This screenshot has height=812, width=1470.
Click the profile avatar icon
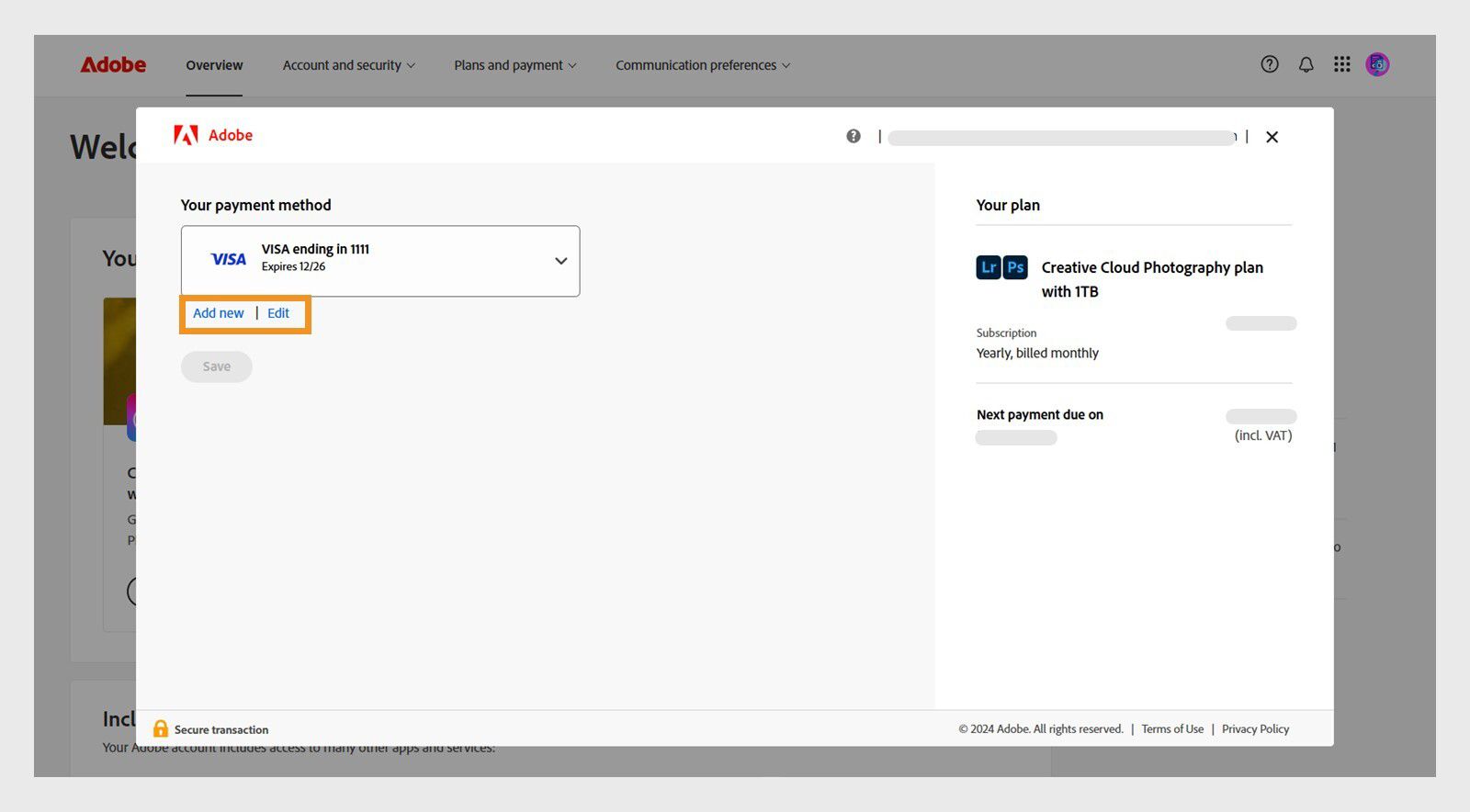1377,64
